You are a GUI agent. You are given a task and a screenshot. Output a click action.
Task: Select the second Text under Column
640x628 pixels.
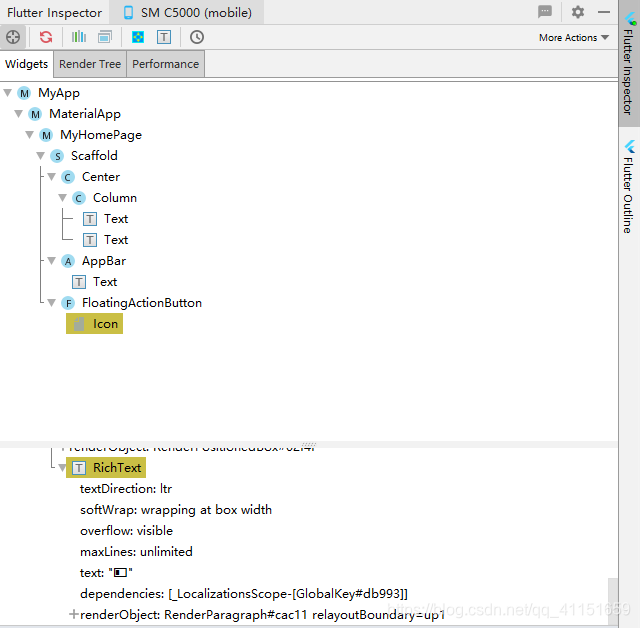(x=116, y=240)
